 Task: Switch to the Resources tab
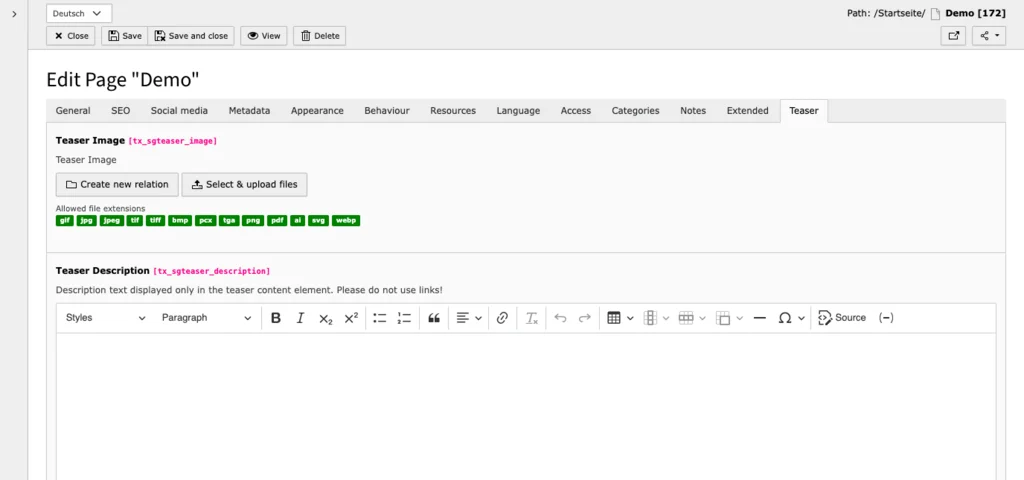coord(453,111)
